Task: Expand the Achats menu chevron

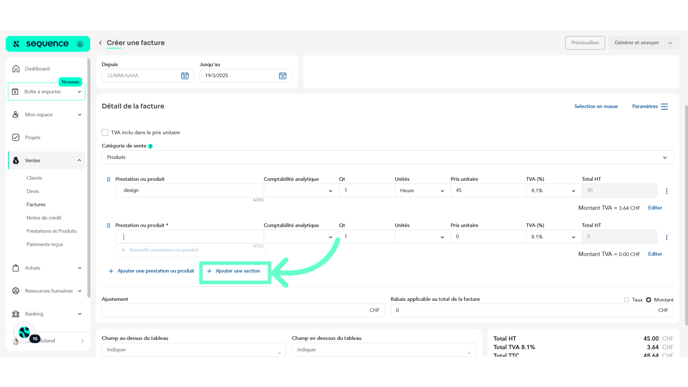Action: (x=79, y=268)
